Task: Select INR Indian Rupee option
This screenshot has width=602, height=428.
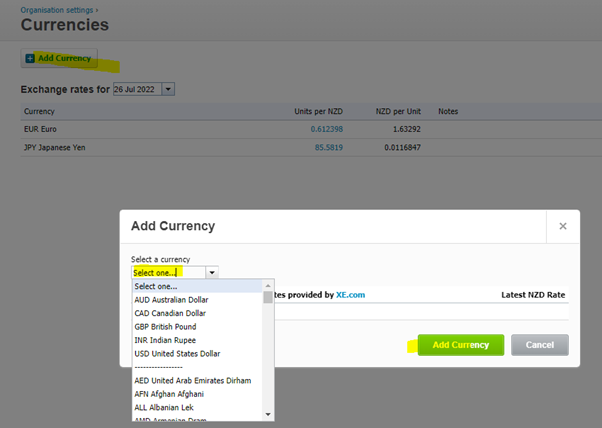Action: (164, 340)
